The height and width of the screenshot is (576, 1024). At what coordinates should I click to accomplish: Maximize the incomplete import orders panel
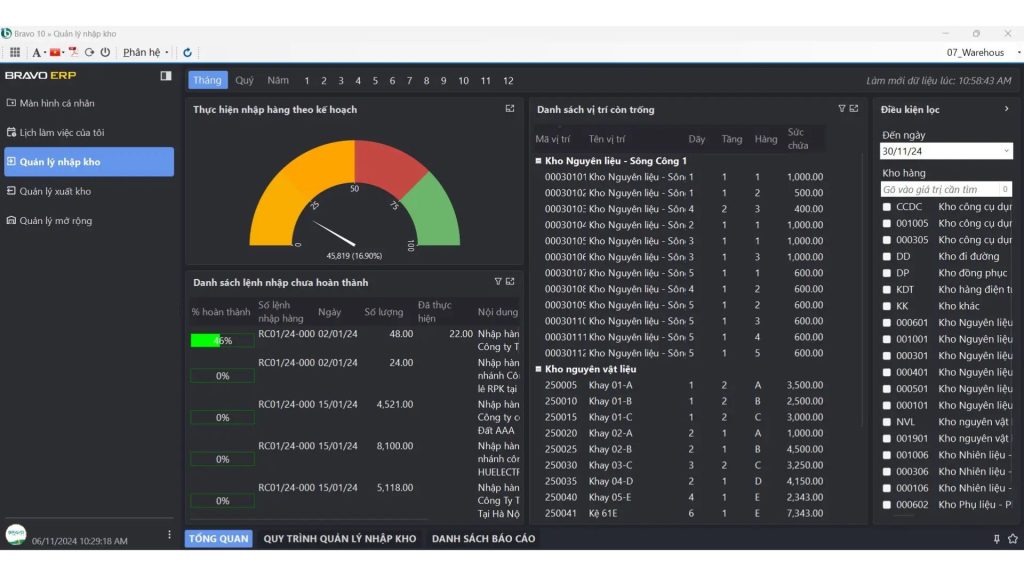(x=510, y=281)
